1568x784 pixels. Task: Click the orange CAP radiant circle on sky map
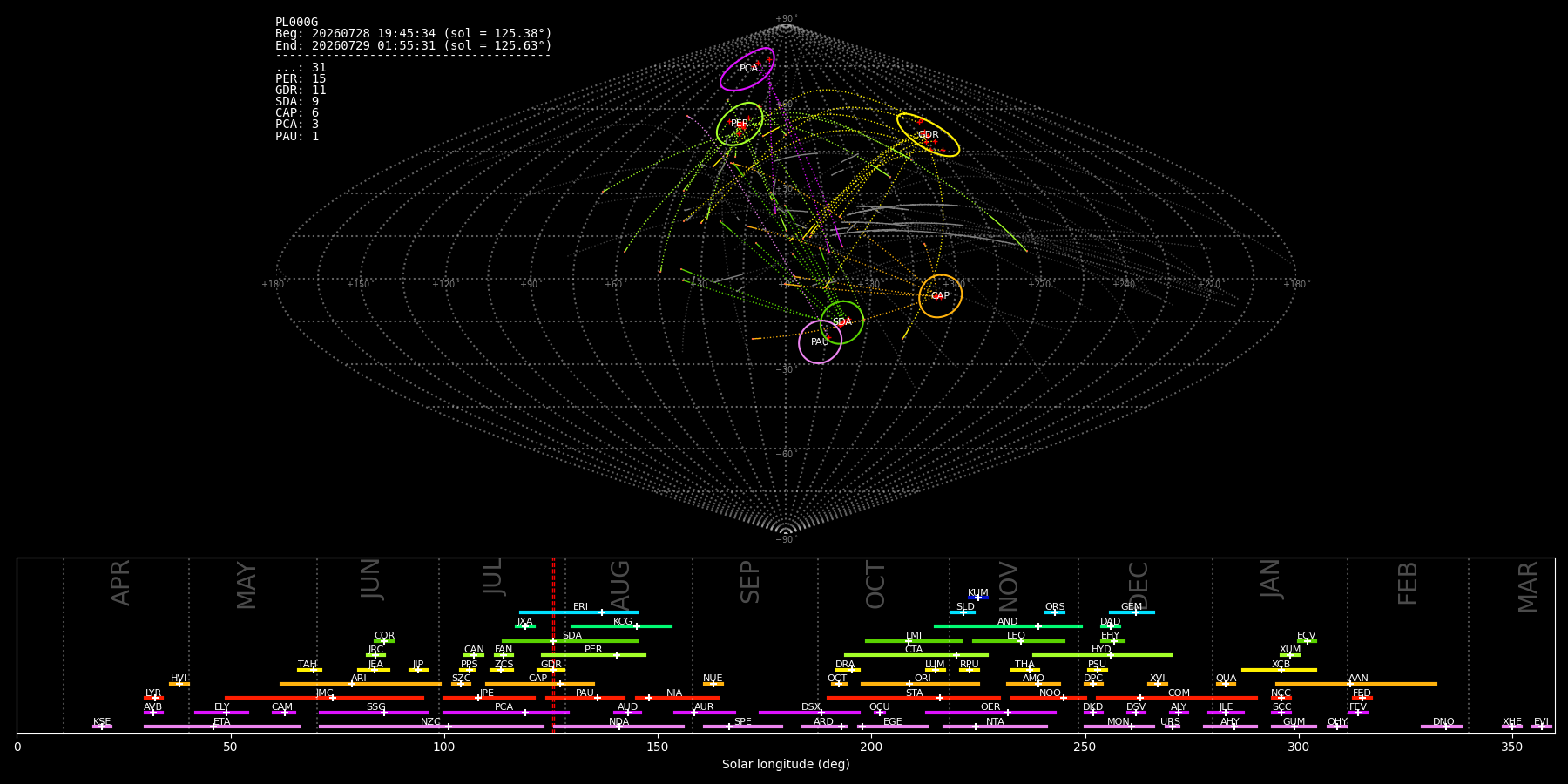coord(940,296)
